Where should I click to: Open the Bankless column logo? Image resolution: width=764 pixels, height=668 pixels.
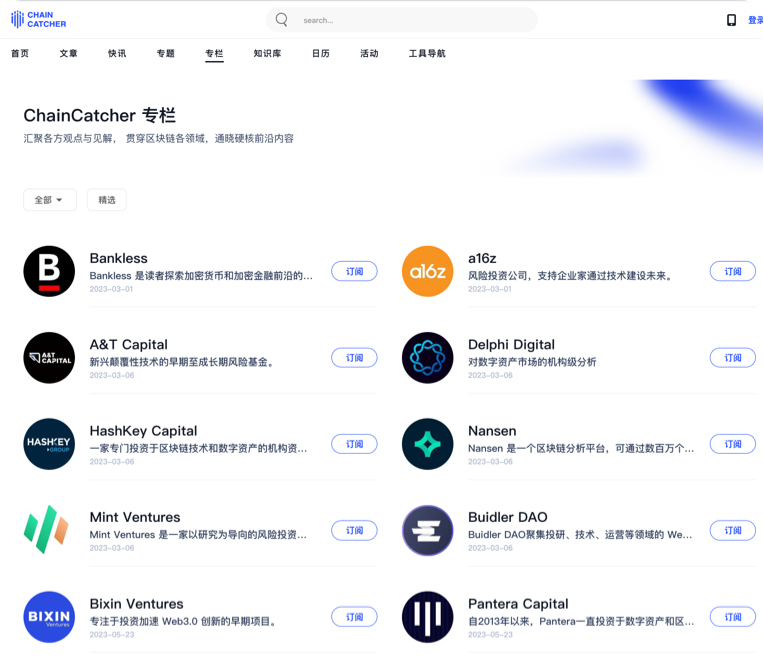(49, 272)
